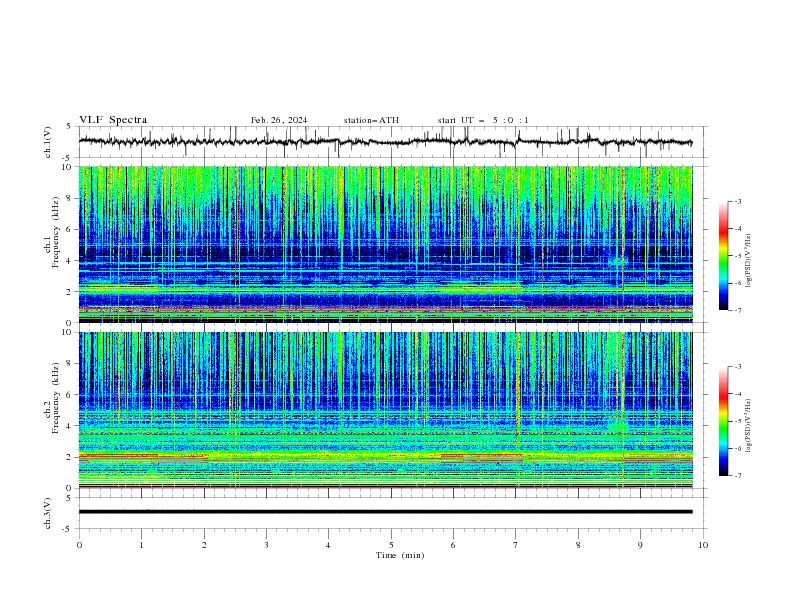This screenshot has height=612, width=792.
Task: Select the ch.3 flat voltage trace
Action: (385, 512)
